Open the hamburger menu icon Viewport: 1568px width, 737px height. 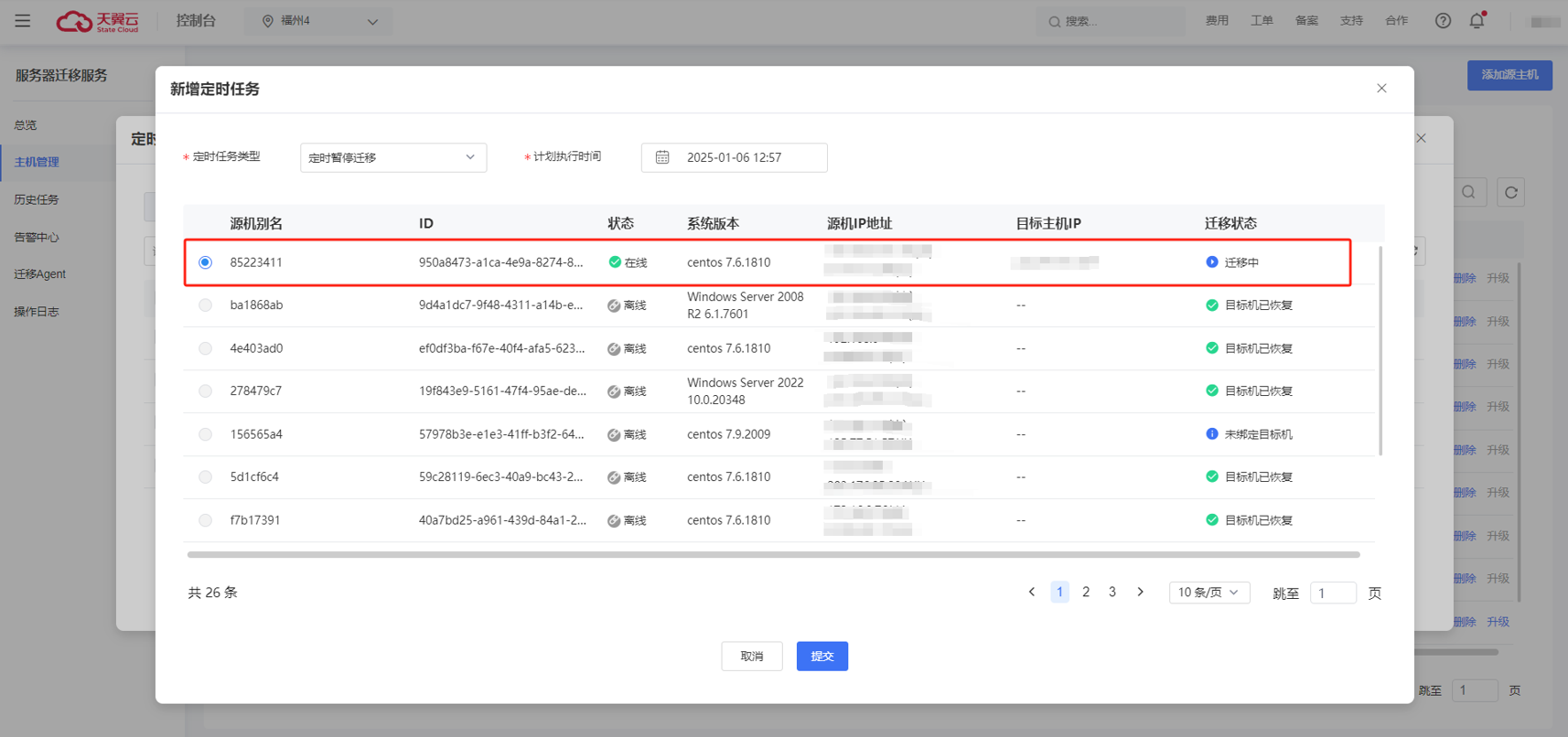(23, 20)
